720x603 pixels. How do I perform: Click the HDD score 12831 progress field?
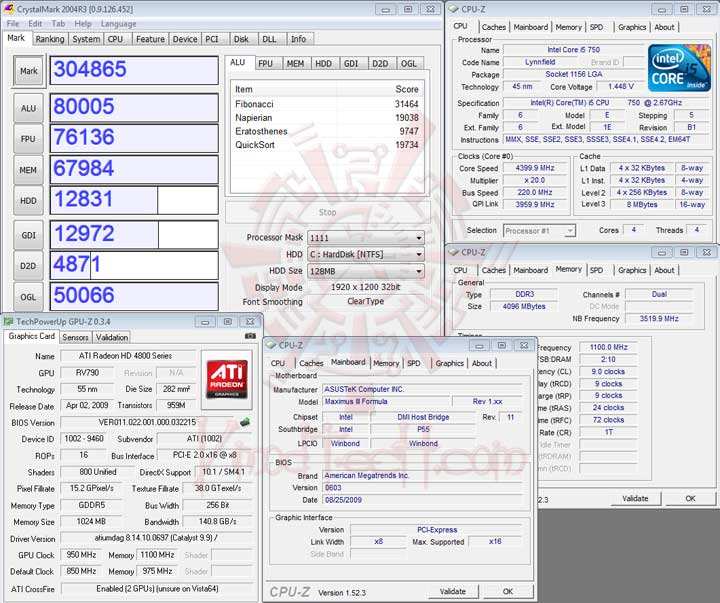tap(134, 200)
